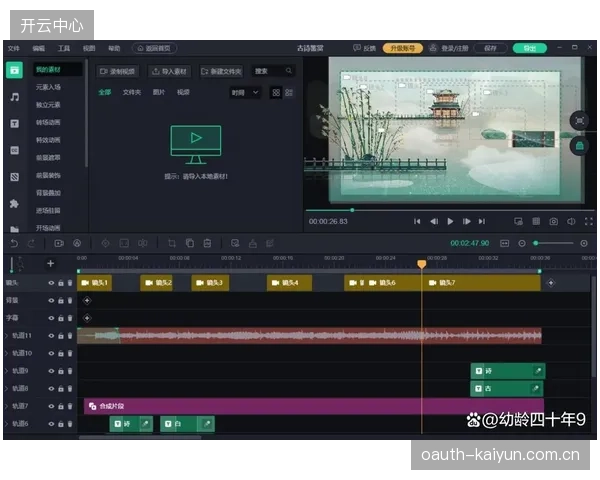Step back one frame in preview

tap(434, 221)
